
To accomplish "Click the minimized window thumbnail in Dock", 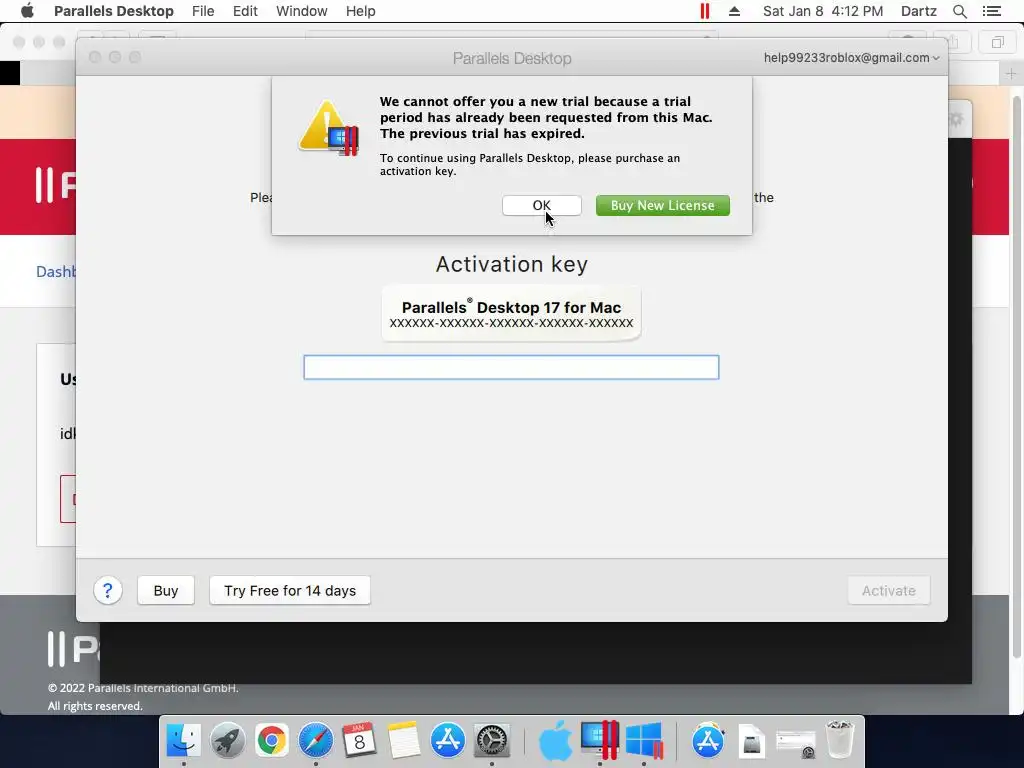I will pos(795,743).
